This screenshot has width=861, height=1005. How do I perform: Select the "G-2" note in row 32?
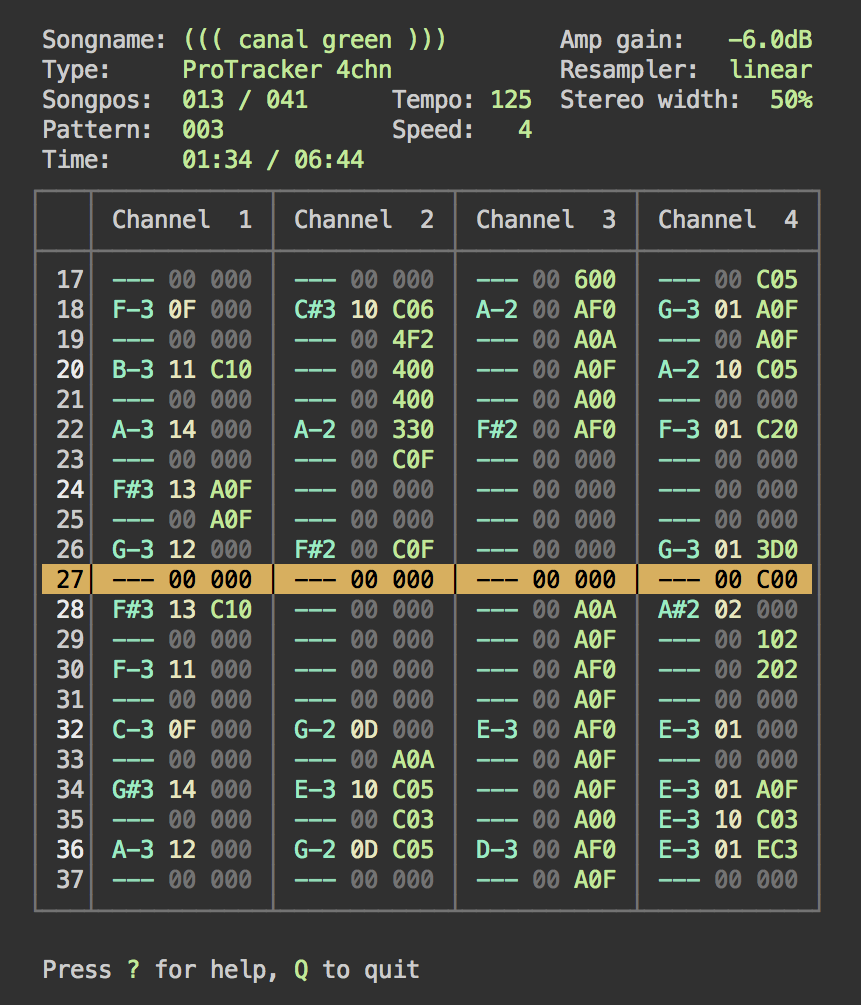(315, 729)
